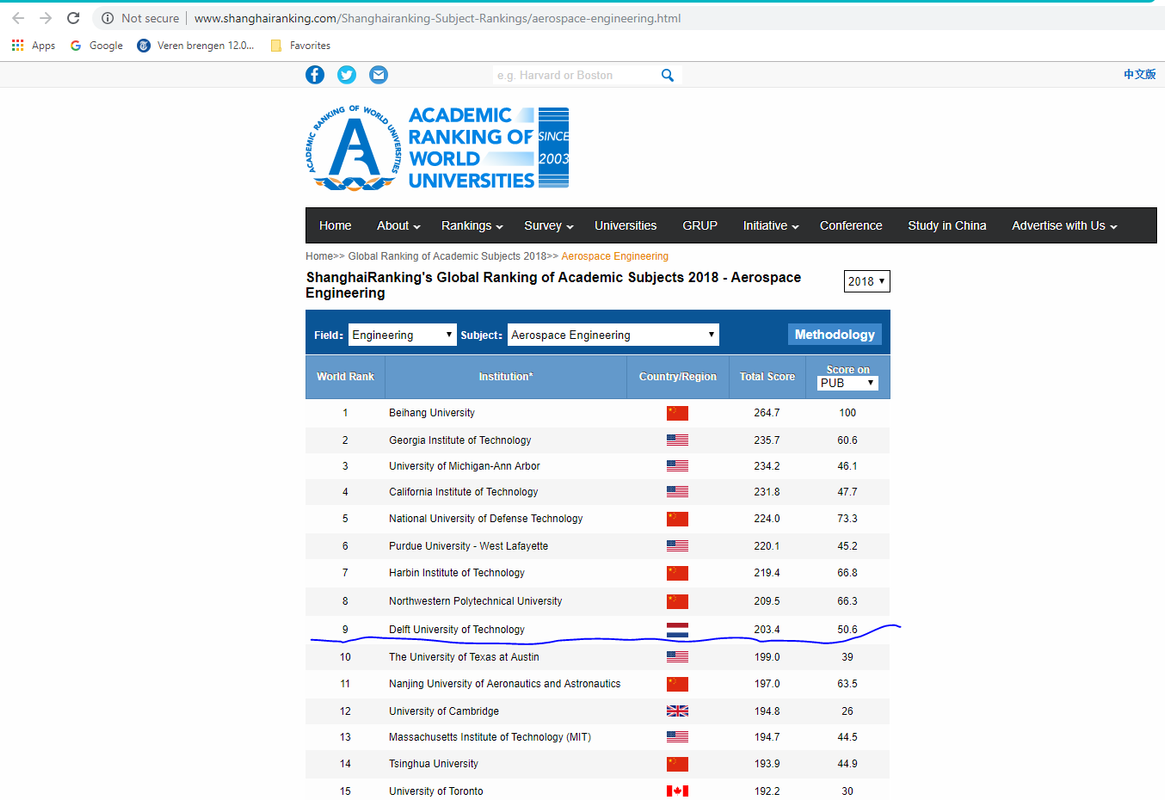
Task: Click total score 264.7 cell
Action: (767, 413)
